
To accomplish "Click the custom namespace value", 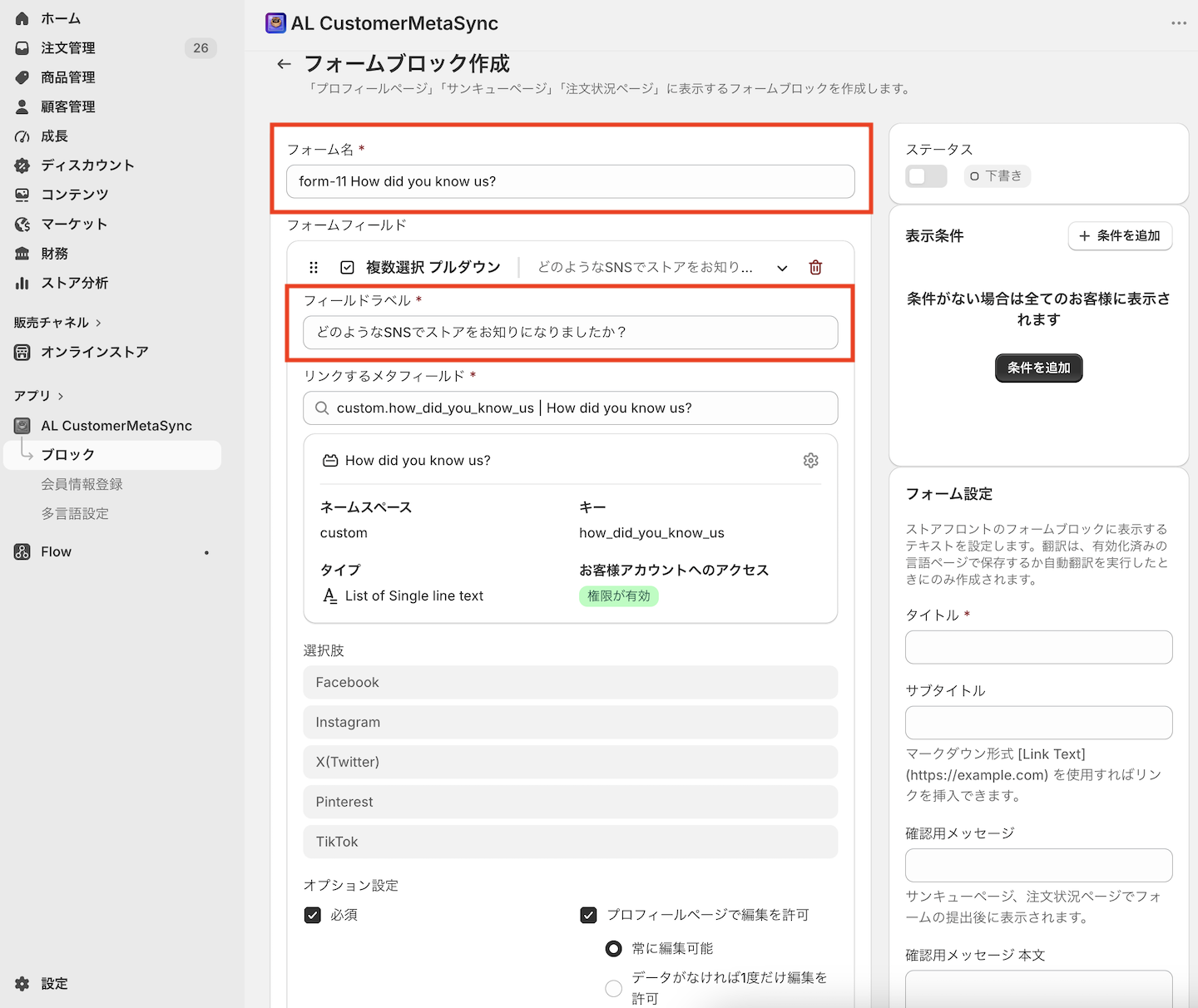I will (x=344, y=533).
